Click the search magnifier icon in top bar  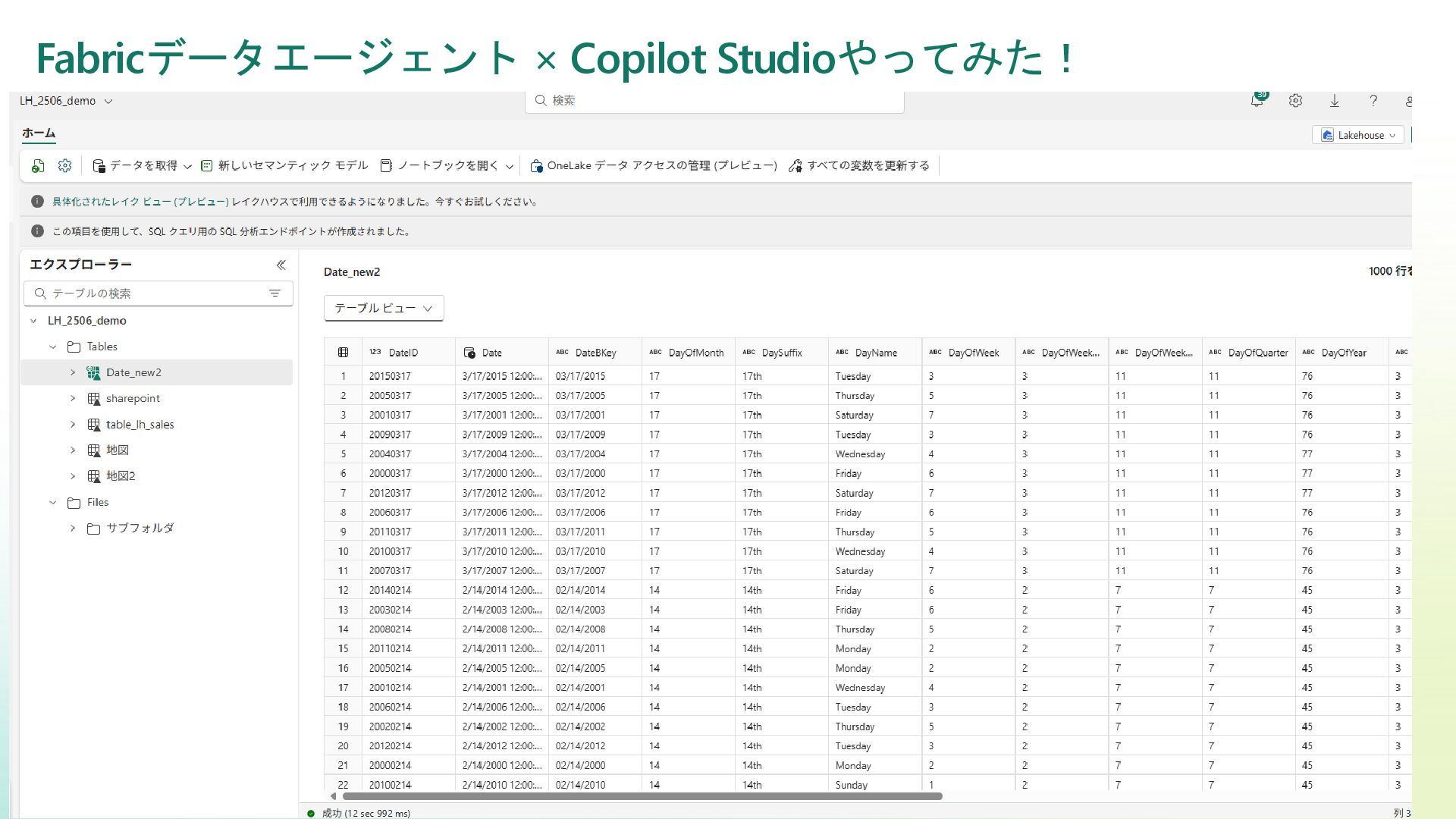[x=541, y=100]
